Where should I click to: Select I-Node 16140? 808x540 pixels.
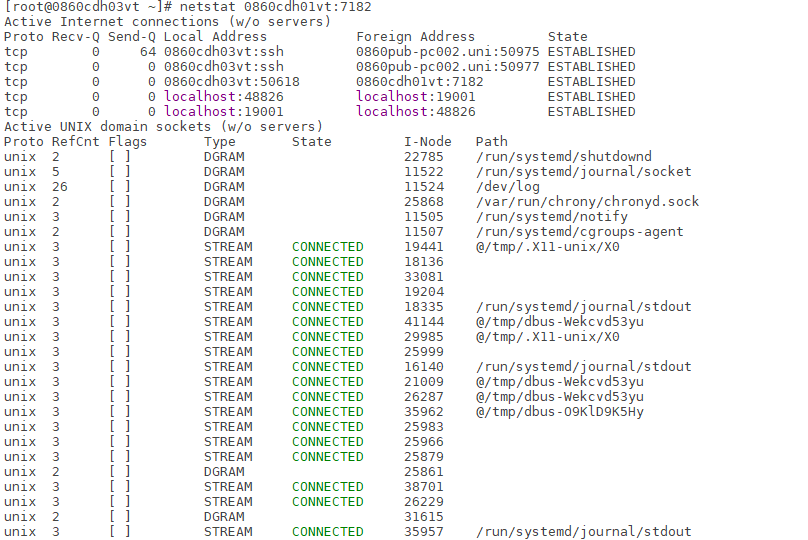(424, 366)
